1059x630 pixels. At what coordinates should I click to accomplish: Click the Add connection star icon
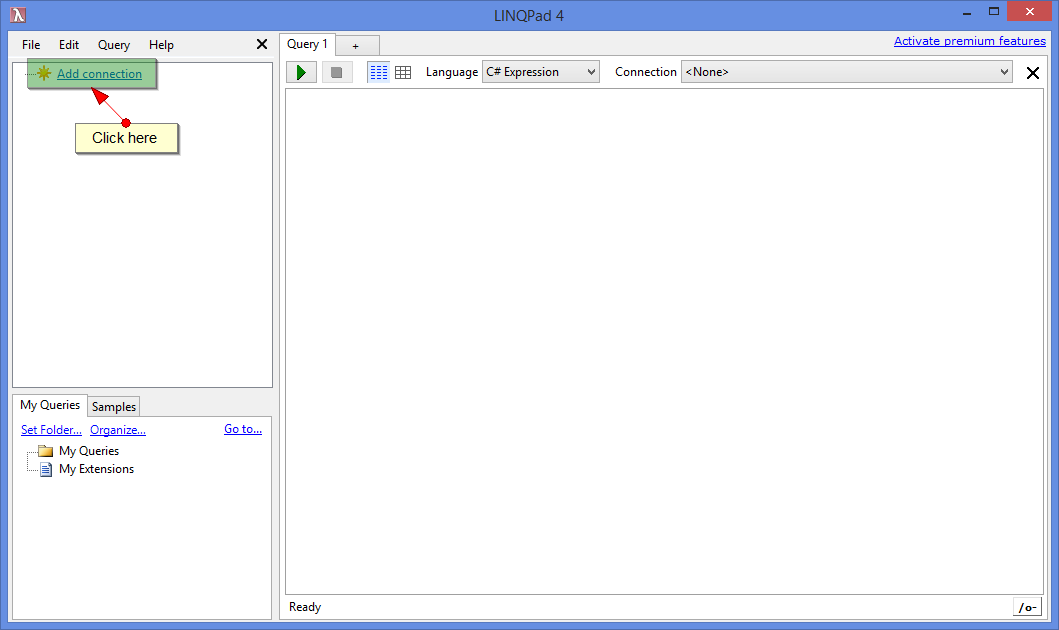(x=44, y=73)
